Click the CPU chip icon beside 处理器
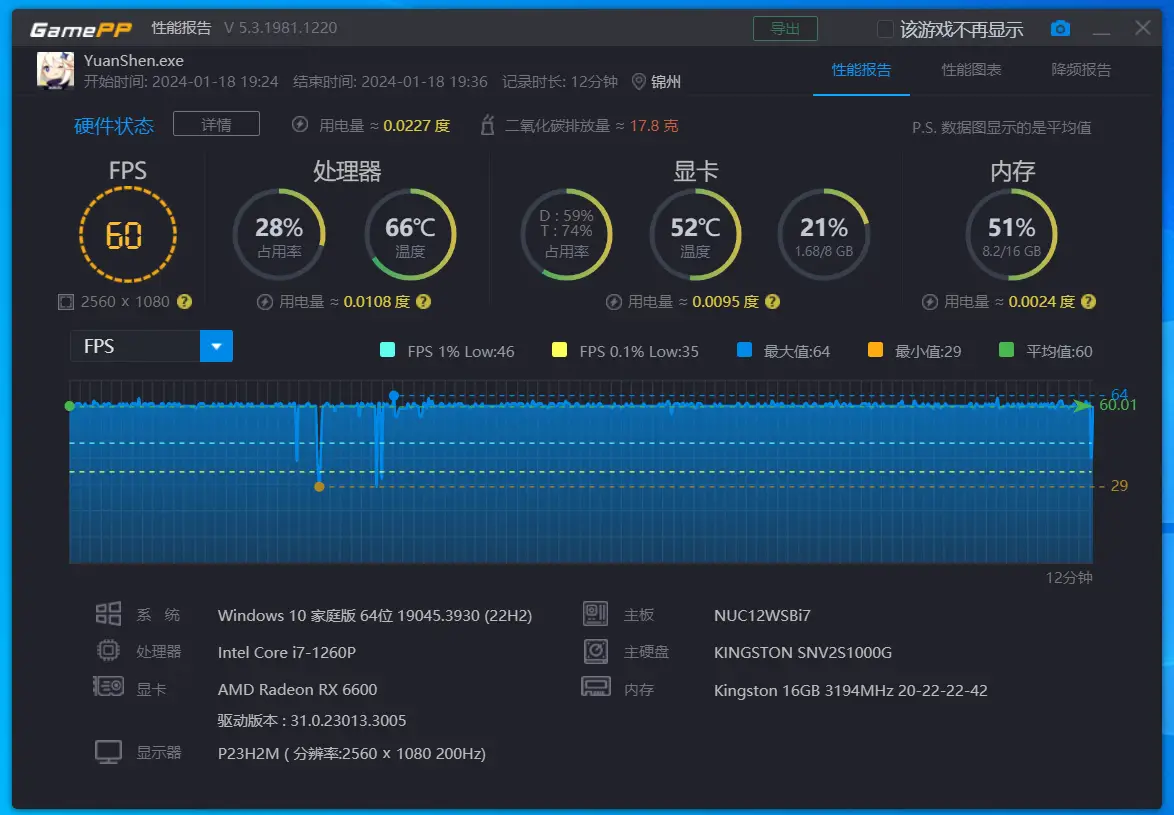1174x815 pixels. tap(109, 650)
